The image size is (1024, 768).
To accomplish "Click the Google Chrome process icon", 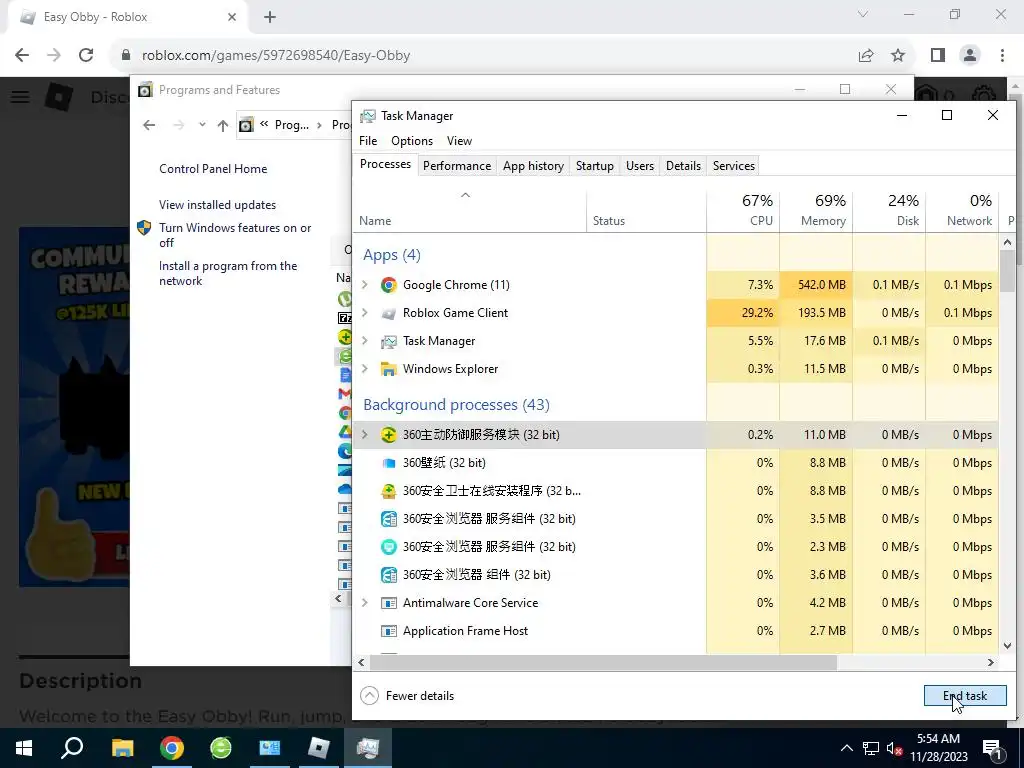I will [x=389, y=285].
